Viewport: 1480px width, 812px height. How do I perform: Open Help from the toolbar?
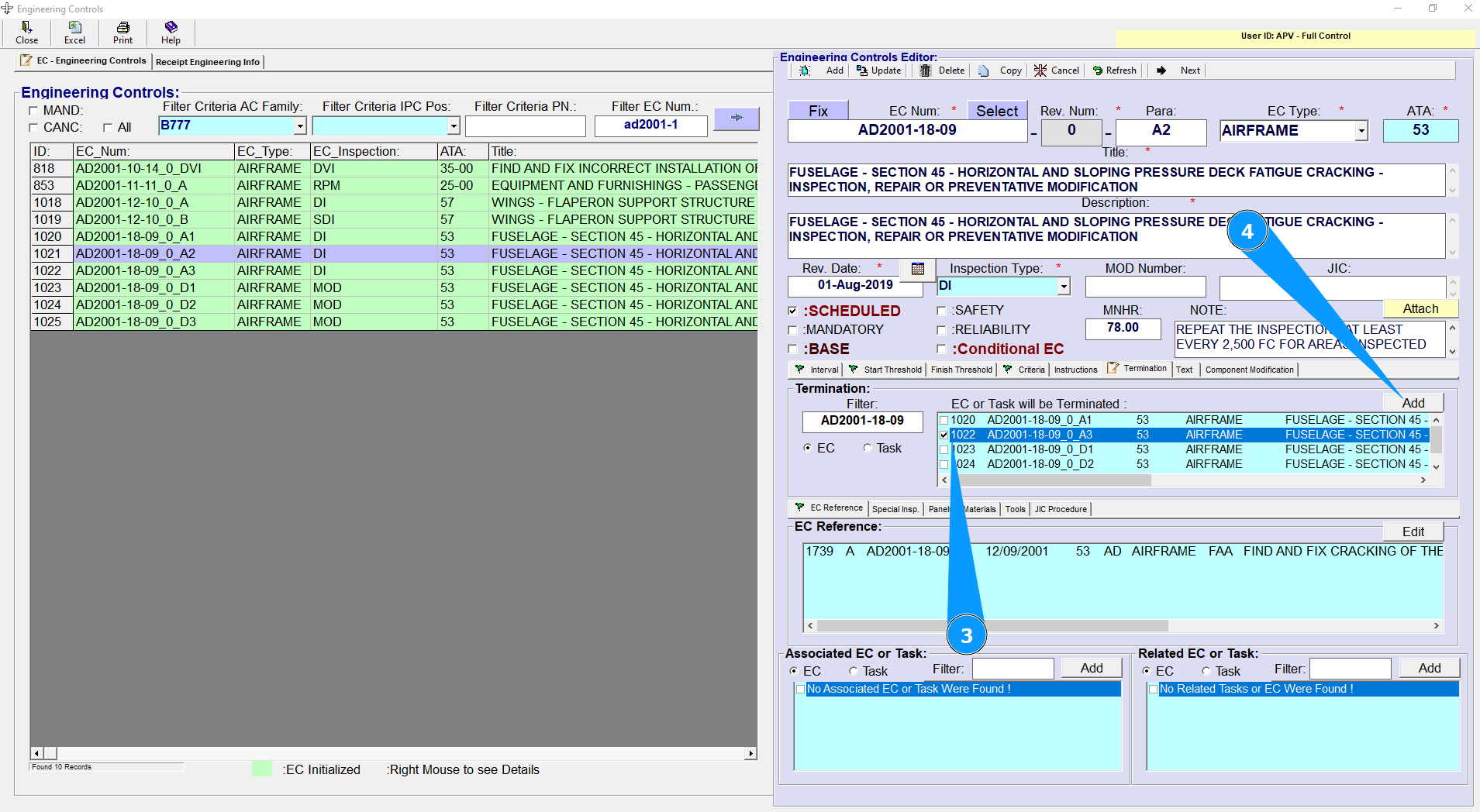click(x=171, y=28)
